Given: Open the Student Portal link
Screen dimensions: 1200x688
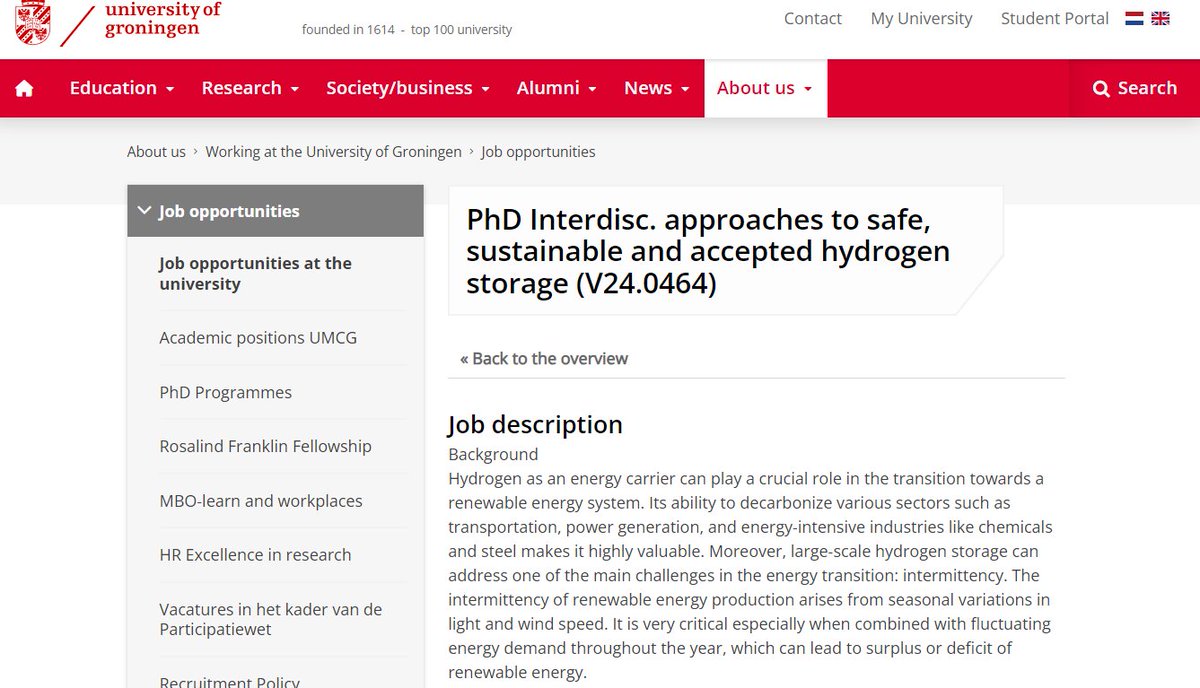Looking at the screenshot, I should [x=1055, y=18].
